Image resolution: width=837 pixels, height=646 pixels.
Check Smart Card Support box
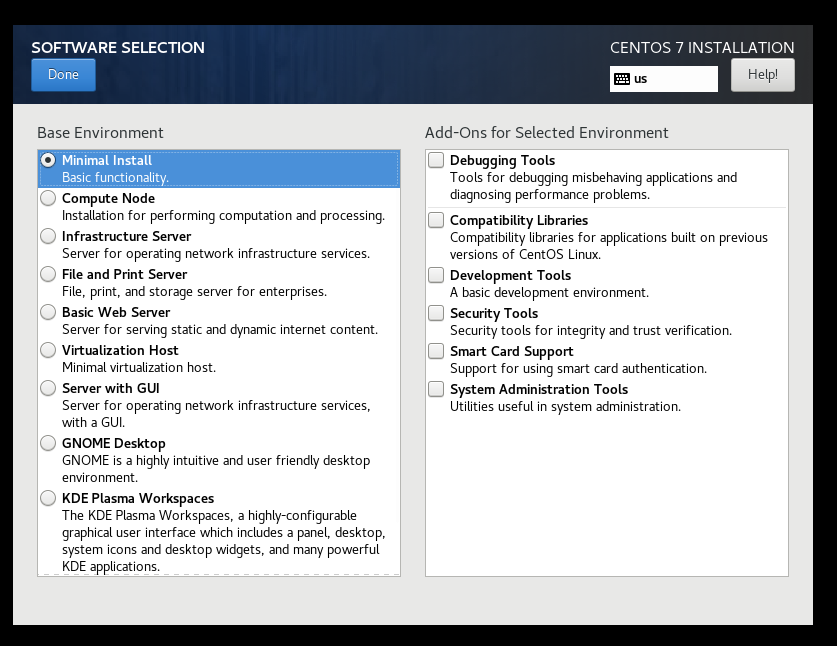pos(436,351)
